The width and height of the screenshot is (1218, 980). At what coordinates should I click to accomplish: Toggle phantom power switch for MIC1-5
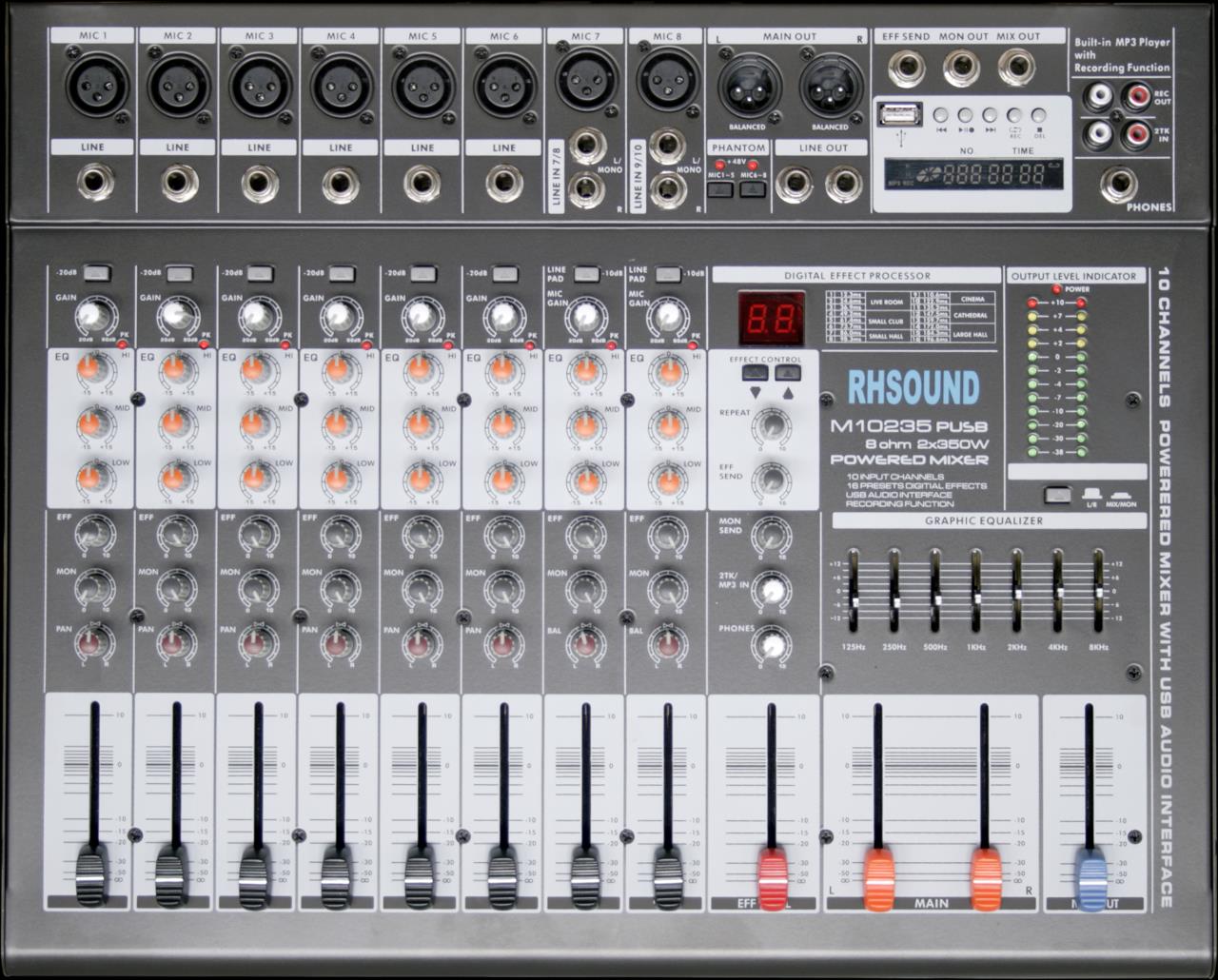coord(721,188)
